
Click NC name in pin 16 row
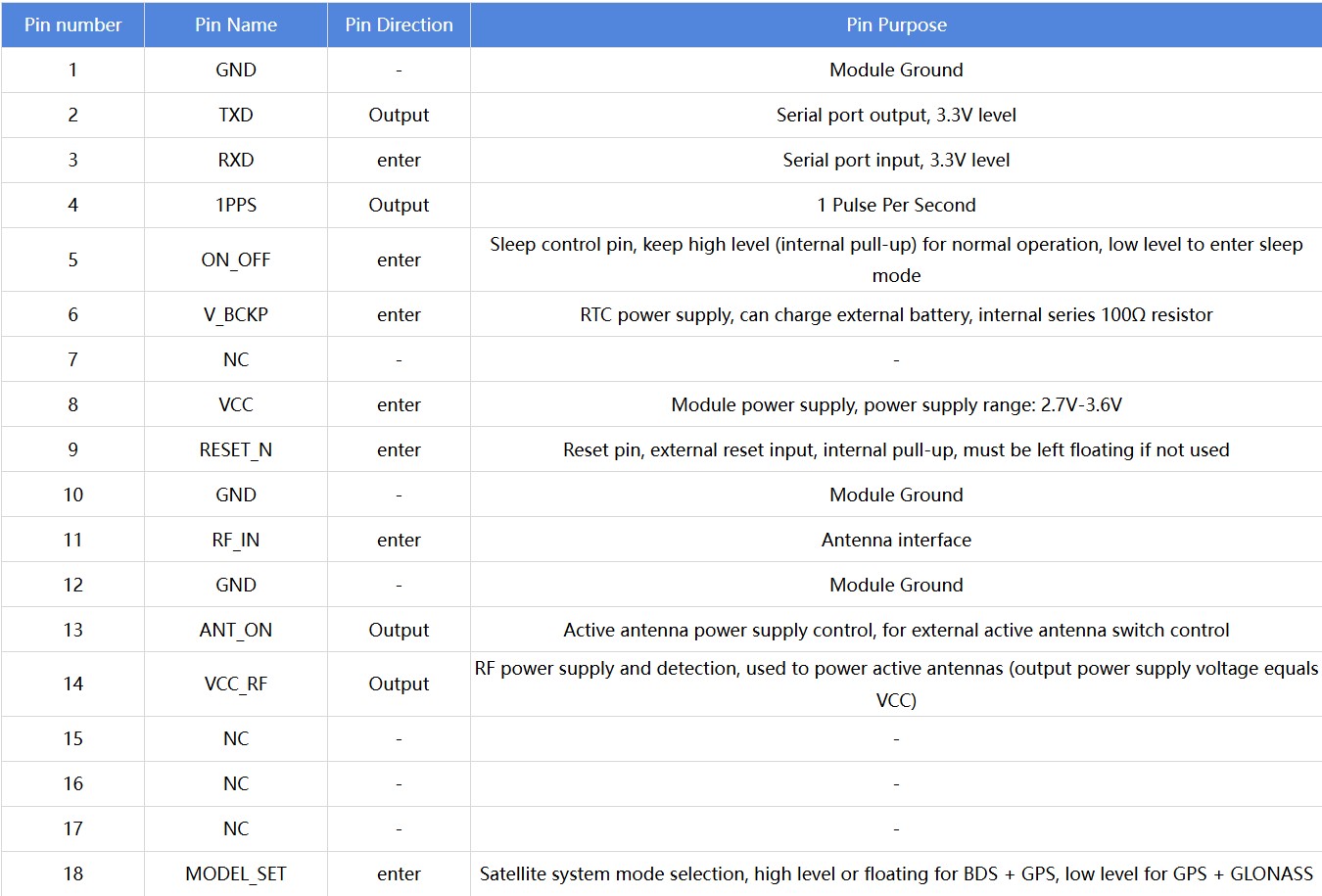[236, 783]
